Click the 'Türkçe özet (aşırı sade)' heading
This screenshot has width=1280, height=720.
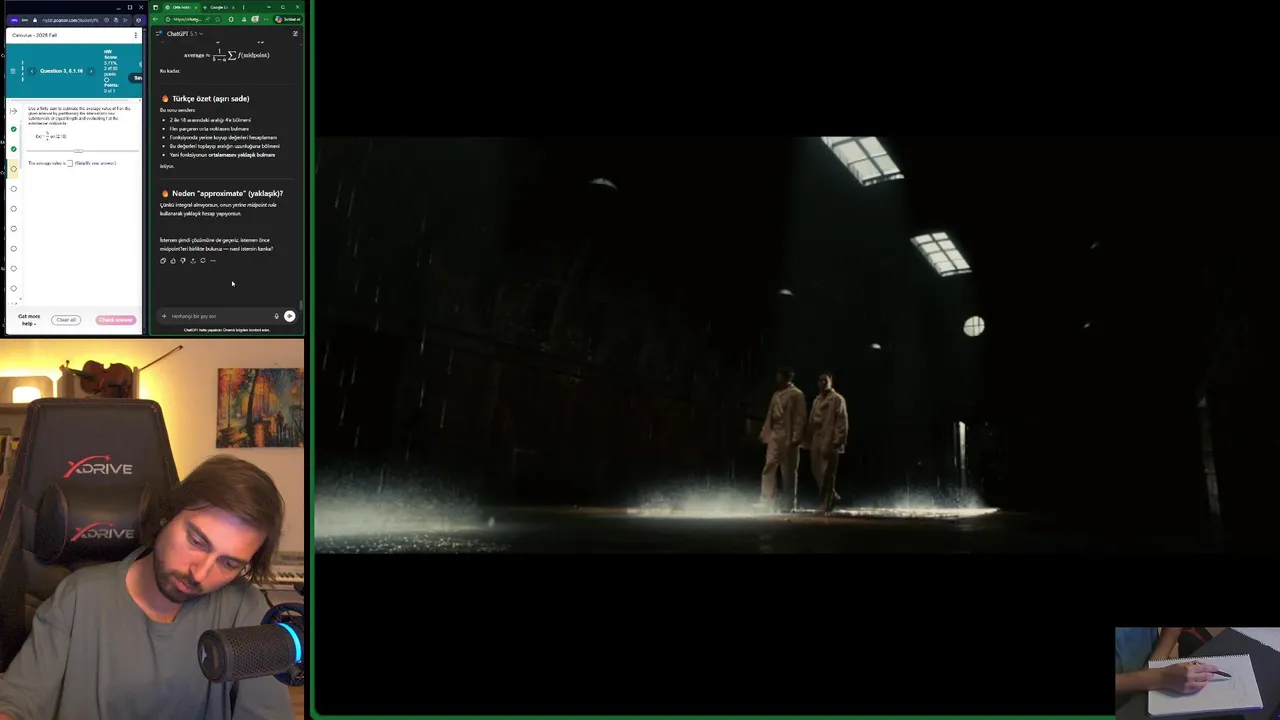pyautogui.click(x=210, y=99)
